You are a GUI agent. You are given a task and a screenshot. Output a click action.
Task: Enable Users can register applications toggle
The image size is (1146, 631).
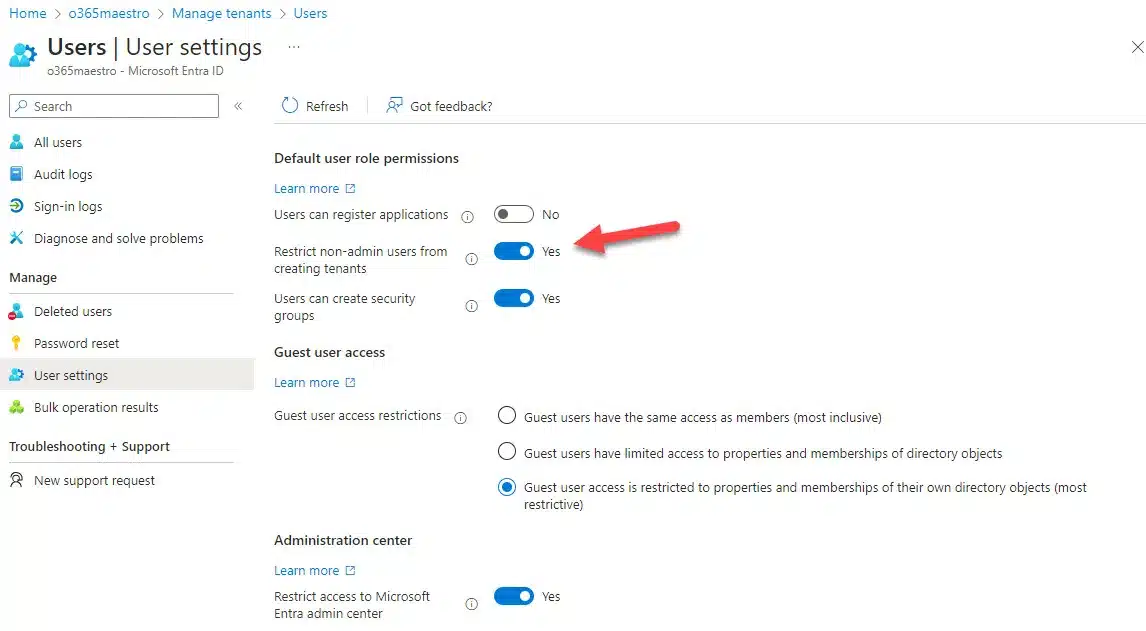(x=513, y=215)
